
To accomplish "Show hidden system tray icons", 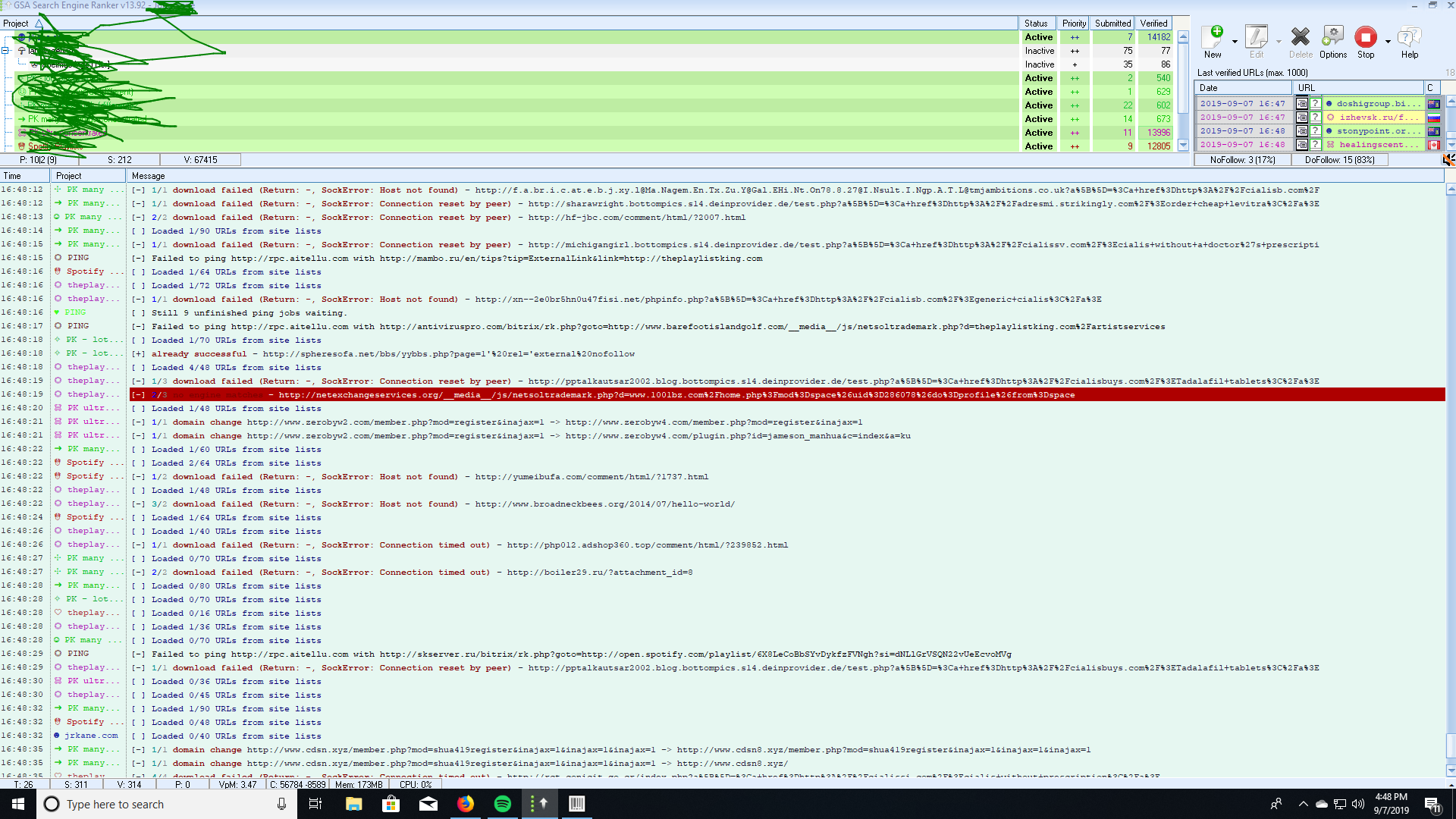I will [1303, 804].
